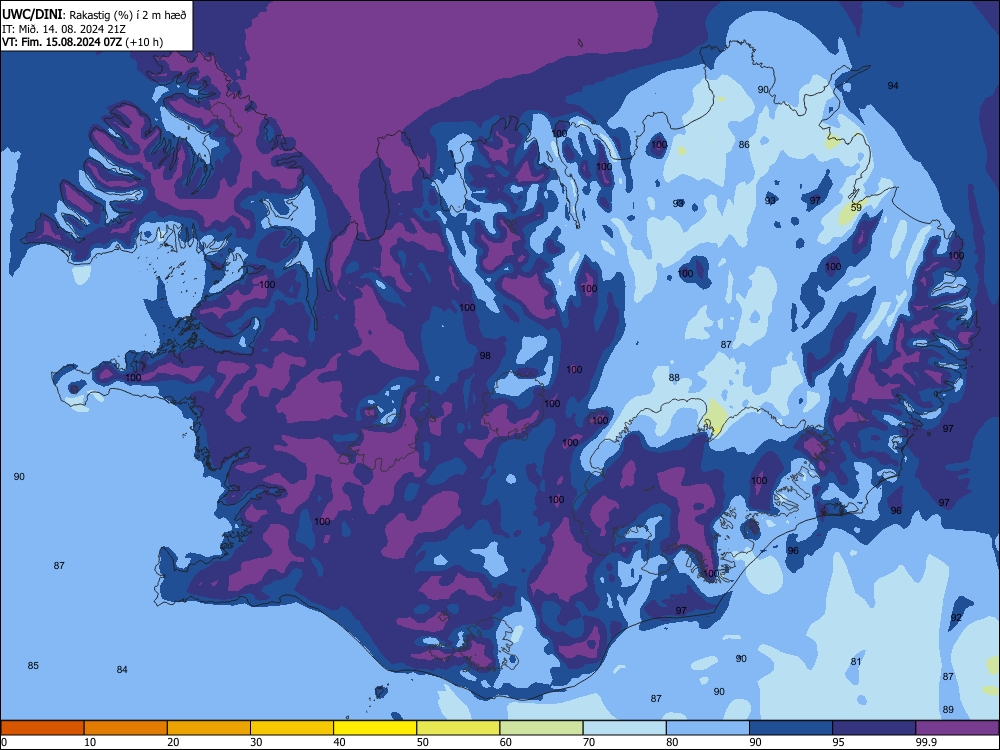Click the humidity value 89 on the map
This screenshot has width=1000, height=750.
coord(948,710)
